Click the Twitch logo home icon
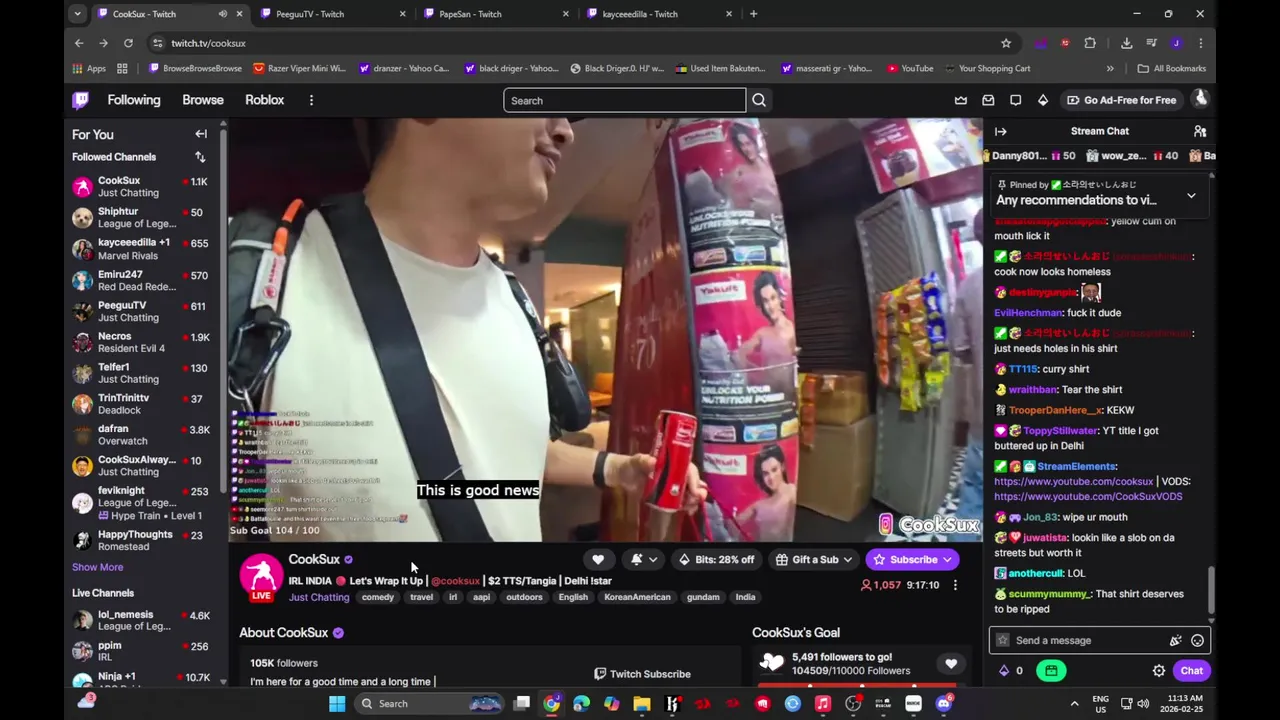The width and height of the screenshot is (1280, 720). click(x=80, y=100)
